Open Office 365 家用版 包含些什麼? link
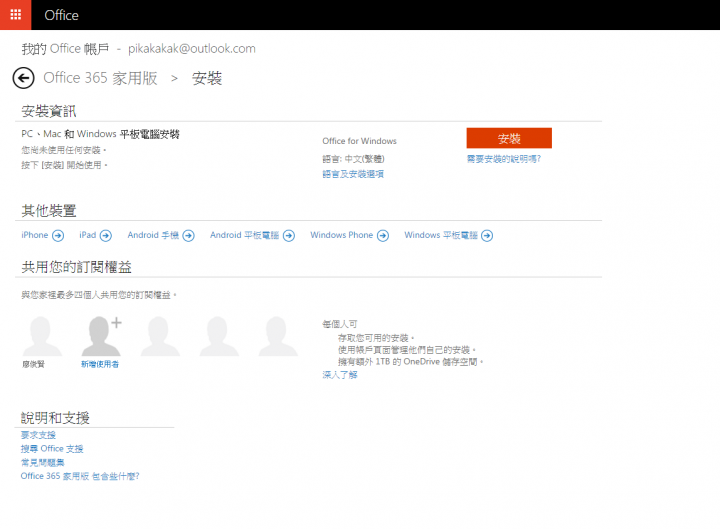Viewport: 720px width, 529px height. pyautogui.click(x=80, y=476)
